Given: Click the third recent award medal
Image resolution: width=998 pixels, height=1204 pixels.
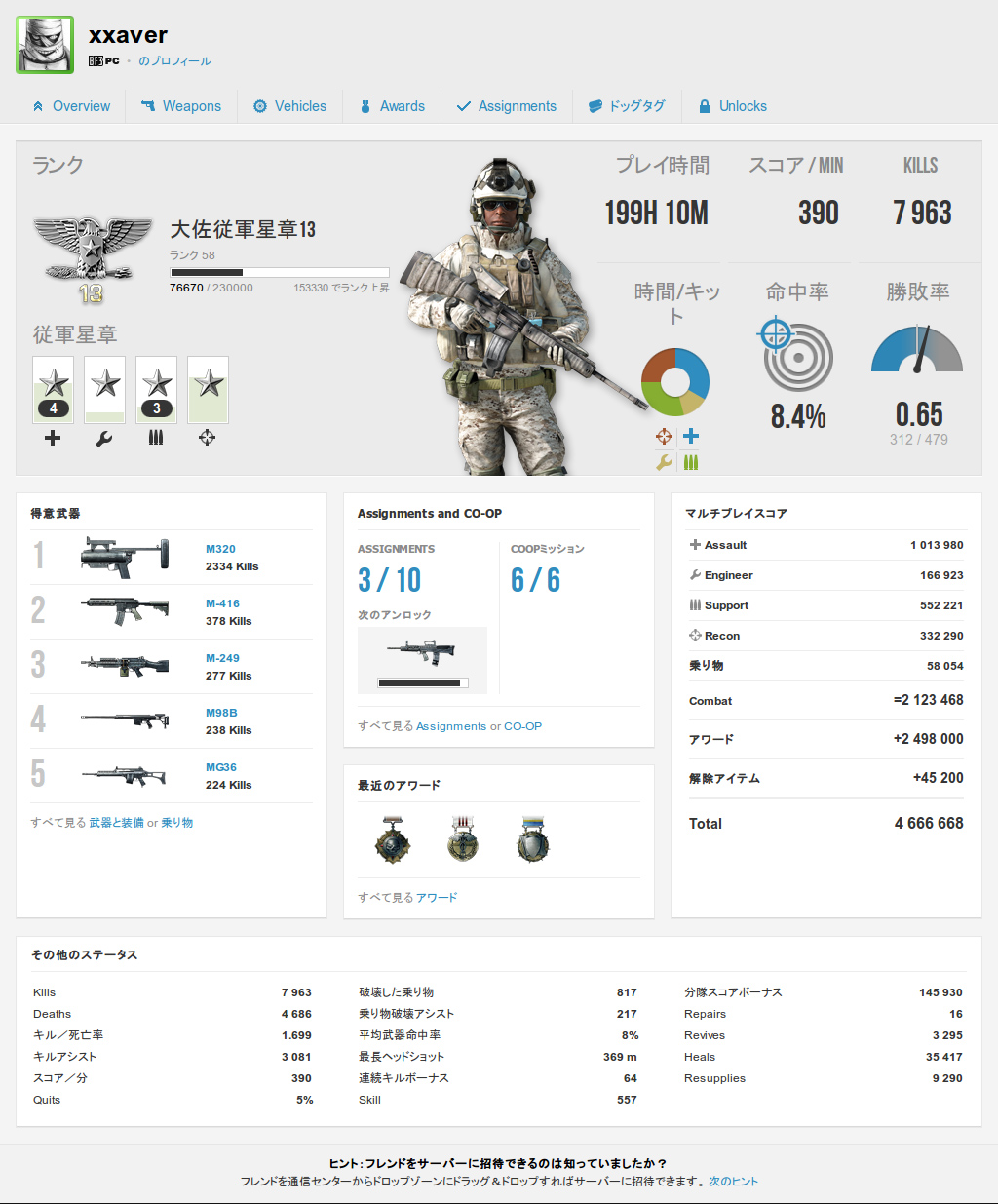Looking at the screenshot, I should [x=533, y=839].
